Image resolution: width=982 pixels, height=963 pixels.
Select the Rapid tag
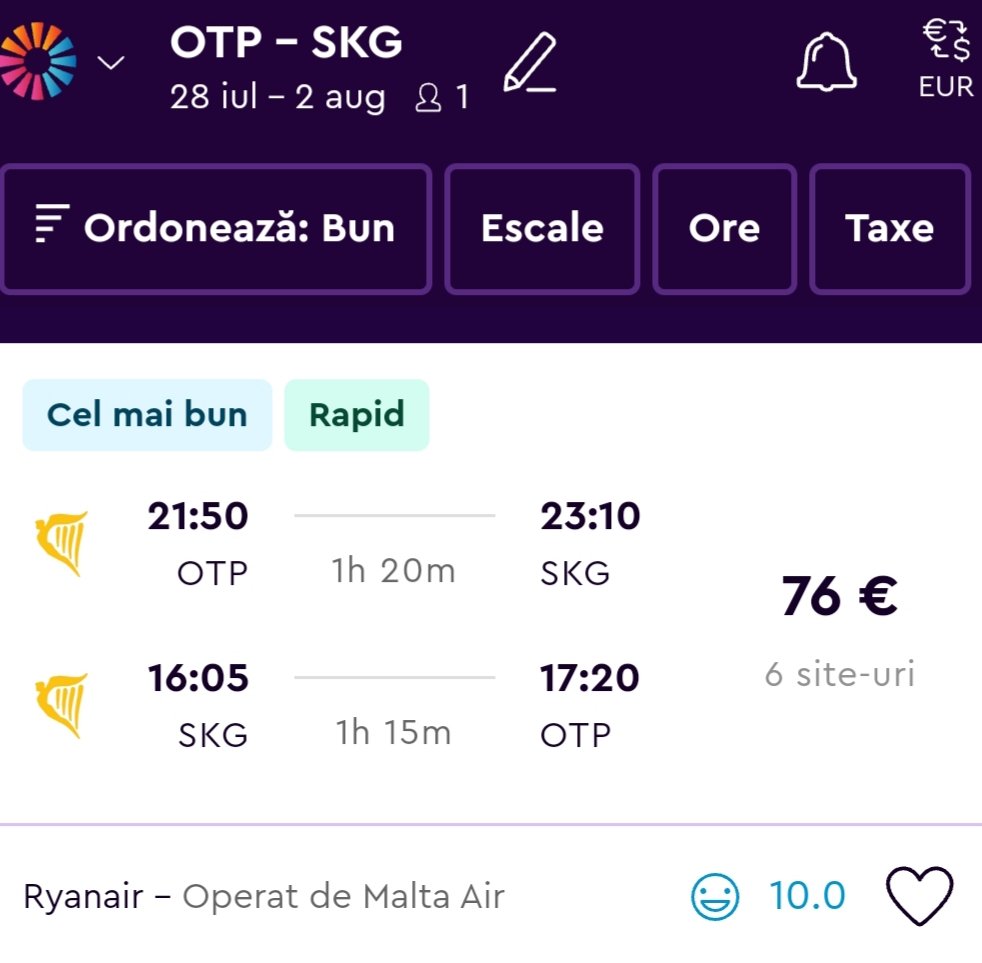pos(357,415)
